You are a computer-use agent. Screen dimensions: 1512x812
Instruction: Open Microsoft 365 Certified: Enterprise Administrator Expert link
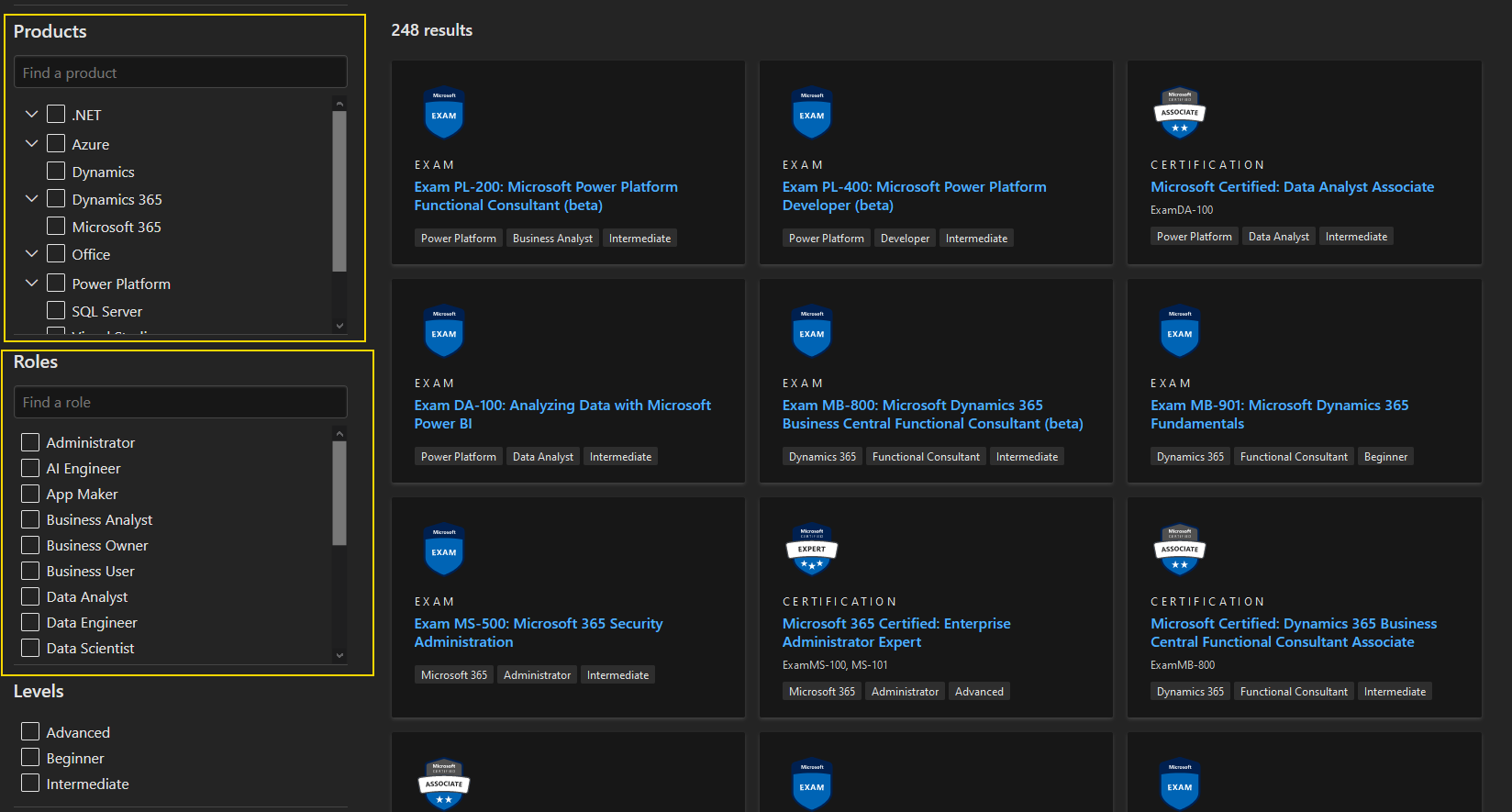click(896, 633)
